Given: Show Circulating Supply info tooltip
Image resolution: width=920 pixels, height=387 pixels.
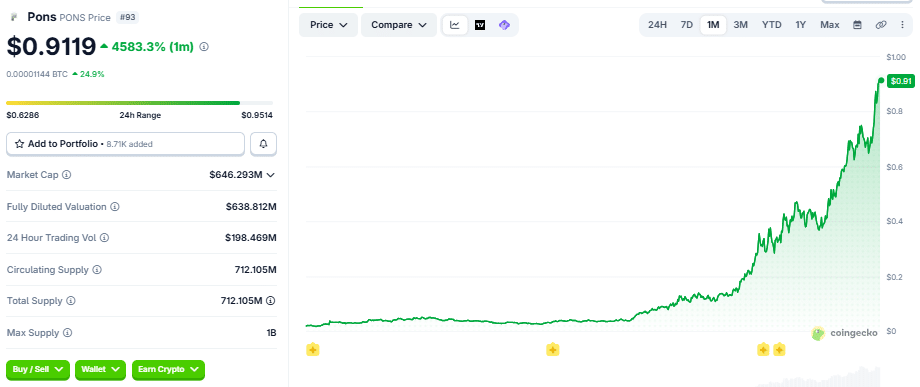Looking at the screenshot, I should tap(97, 270).
